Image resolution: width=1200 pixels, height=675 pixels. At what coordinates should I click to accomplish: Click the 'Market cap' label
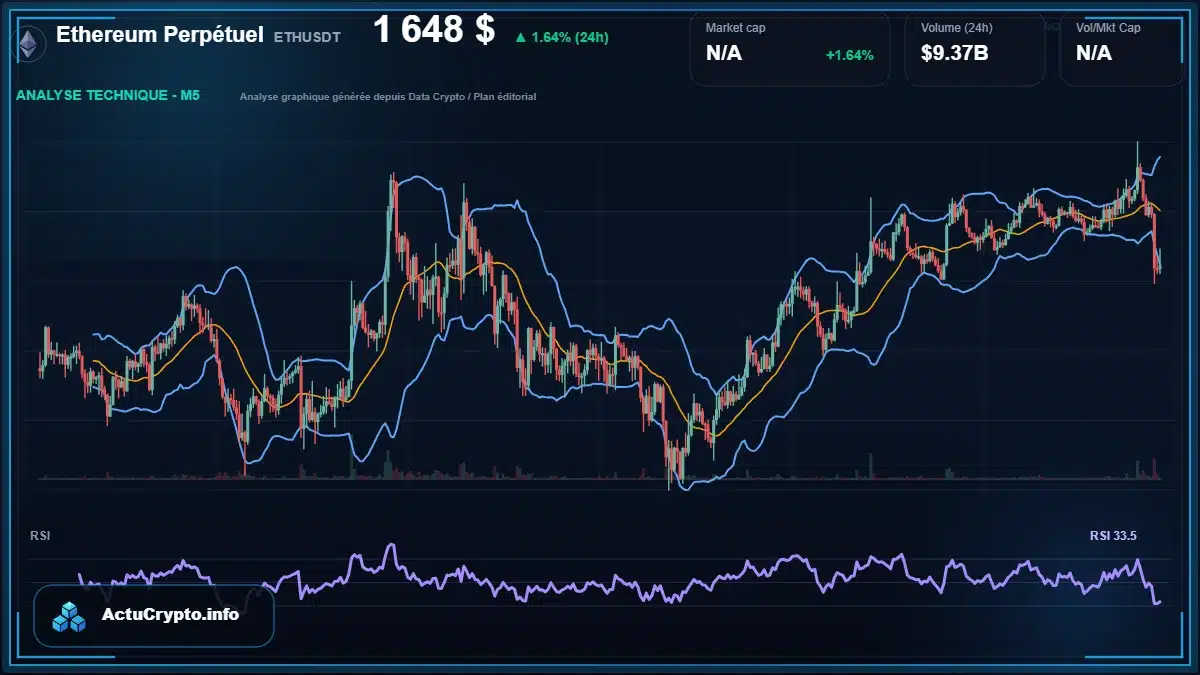click(735, 28)
